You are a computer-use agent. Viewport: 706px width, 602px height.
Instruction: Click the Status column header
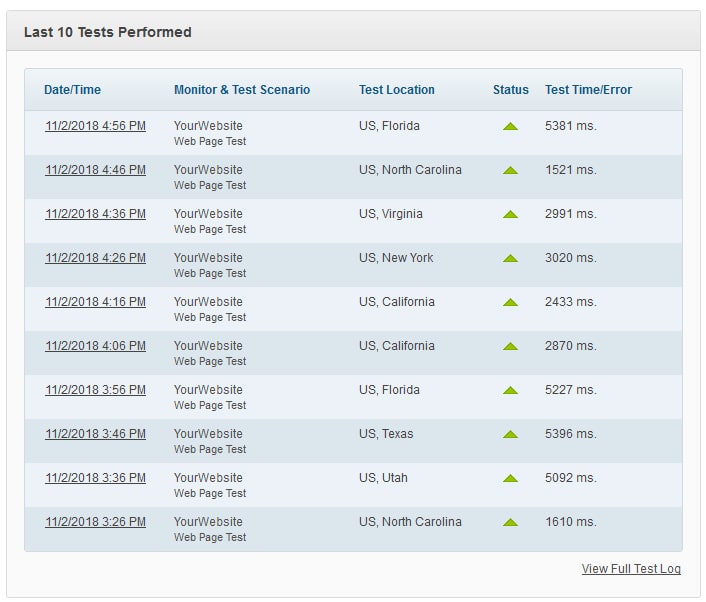[511, 90]
